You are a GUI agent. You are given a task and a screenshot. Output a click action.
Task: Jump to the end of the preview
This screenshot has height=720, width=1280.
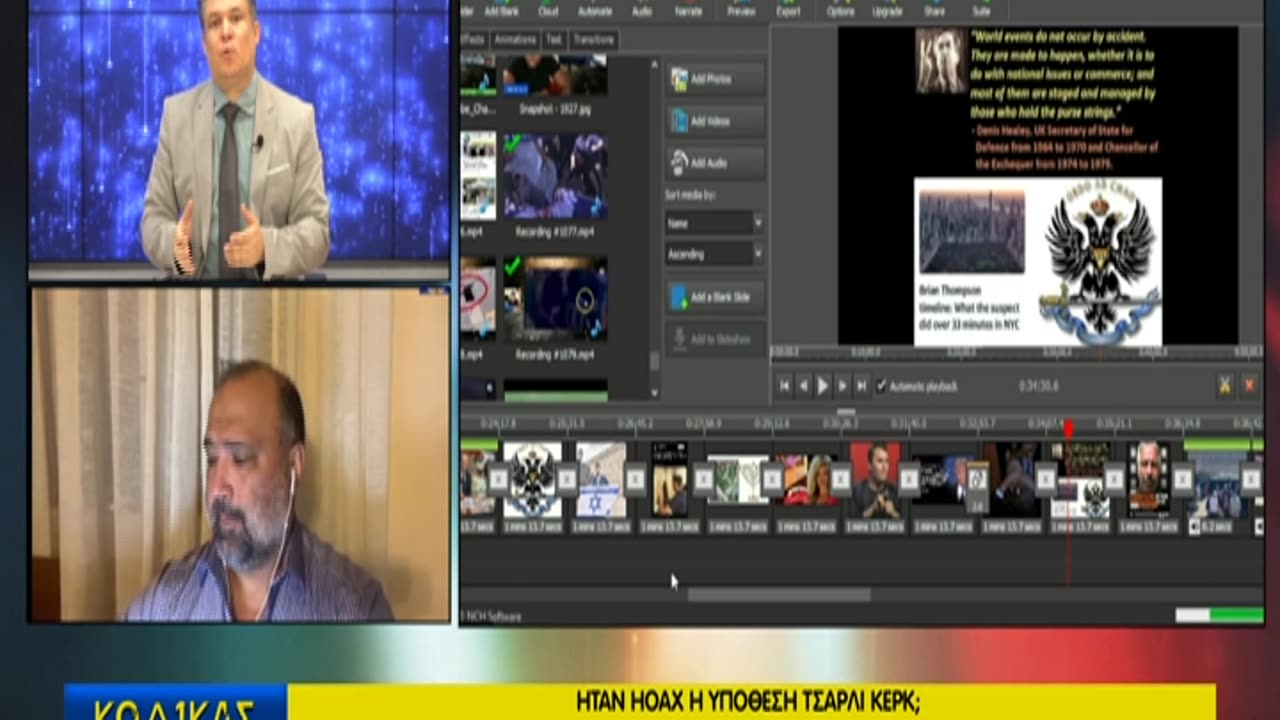pos(860,385)
